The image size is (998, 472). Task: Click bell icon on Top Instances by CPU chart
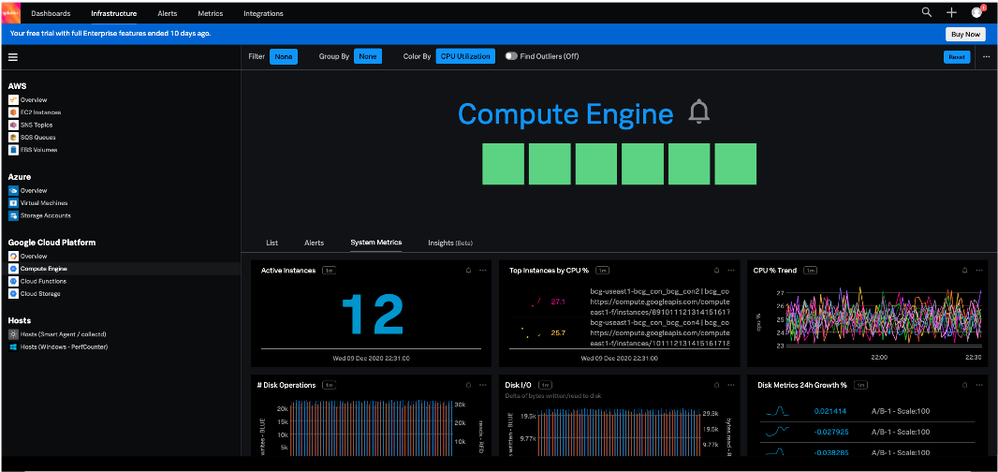(x=716, y=270)
